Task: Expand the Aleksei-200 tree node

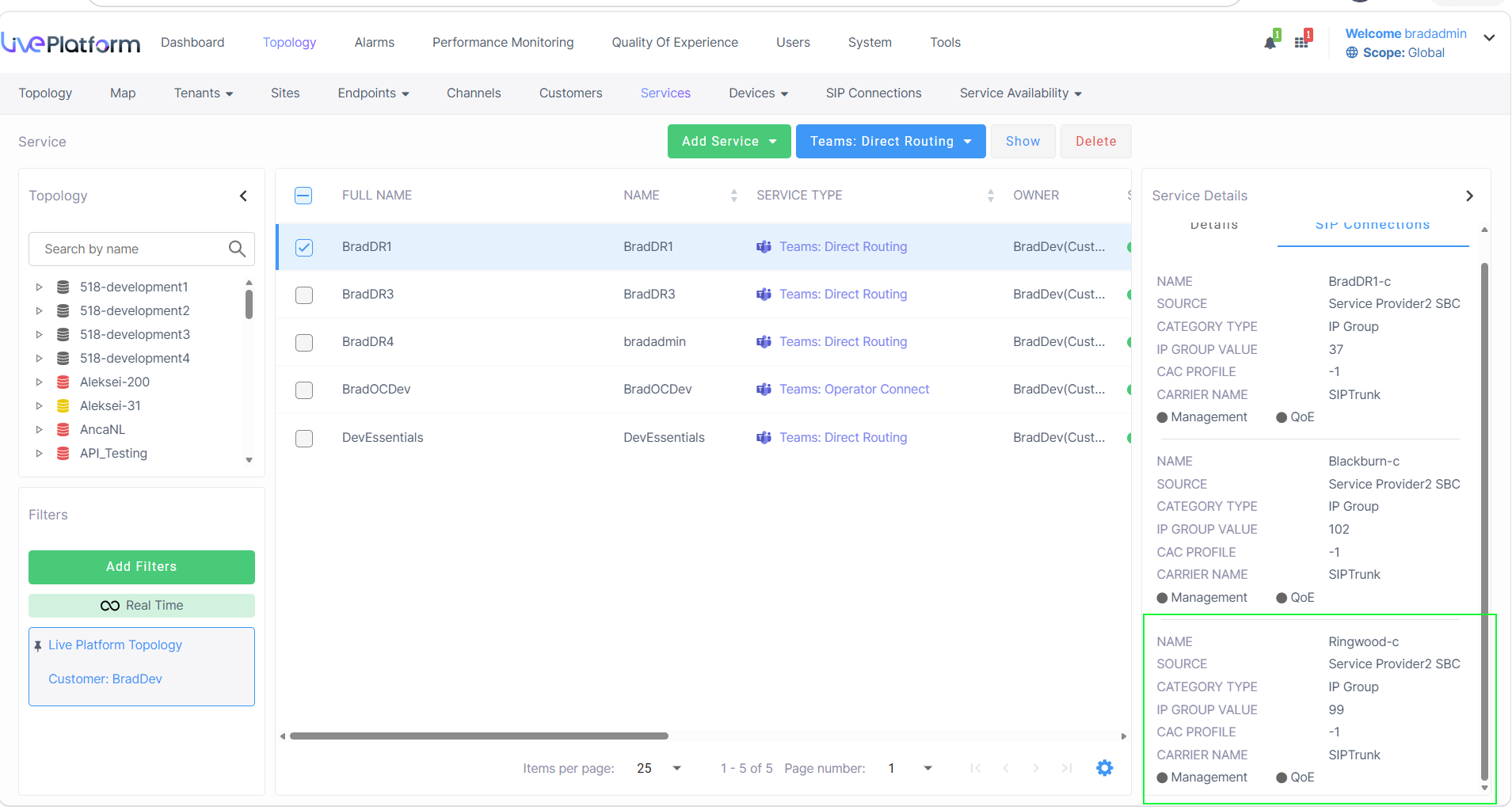Action: (x=39, y=382)
